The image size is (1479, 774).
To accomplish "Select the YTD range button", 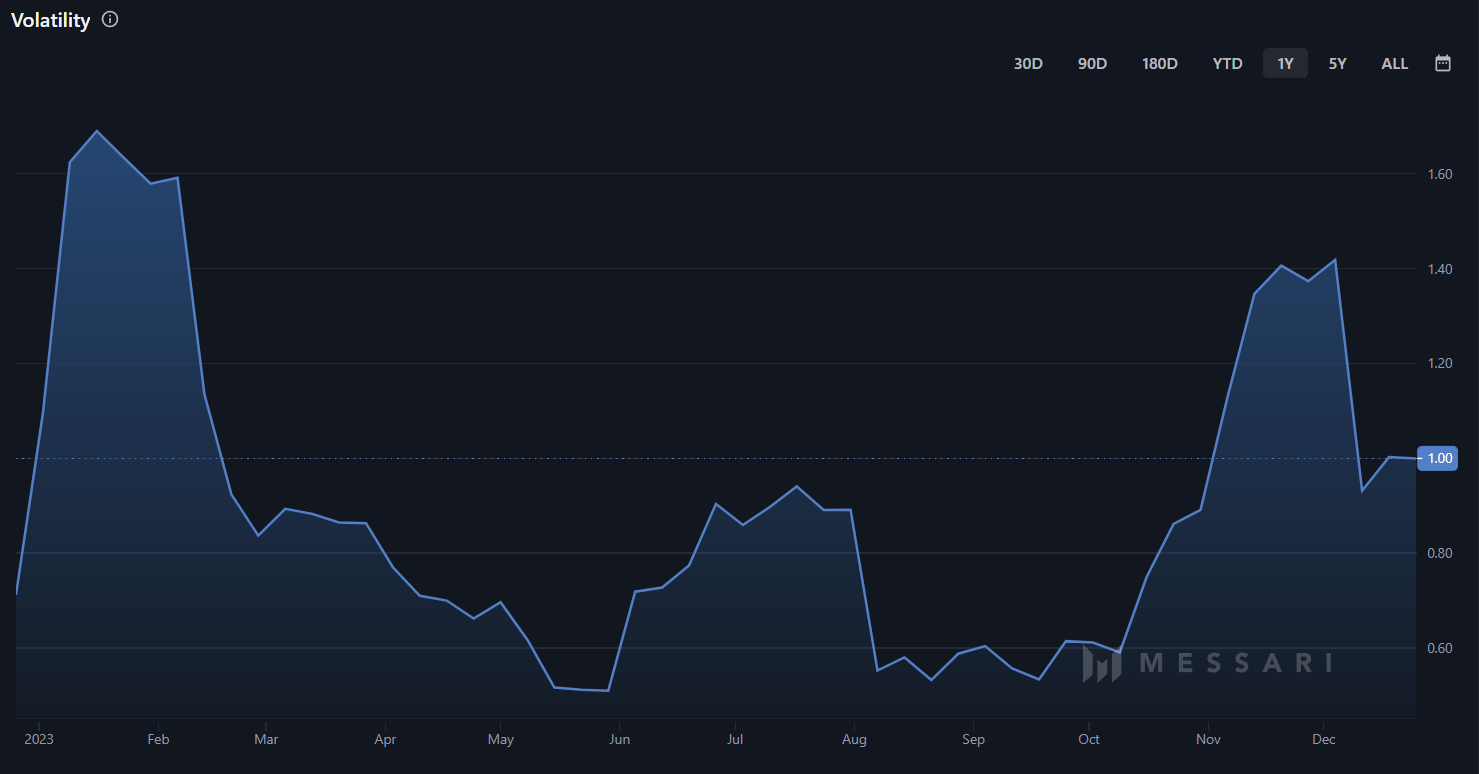I will tap(1227, 63).
